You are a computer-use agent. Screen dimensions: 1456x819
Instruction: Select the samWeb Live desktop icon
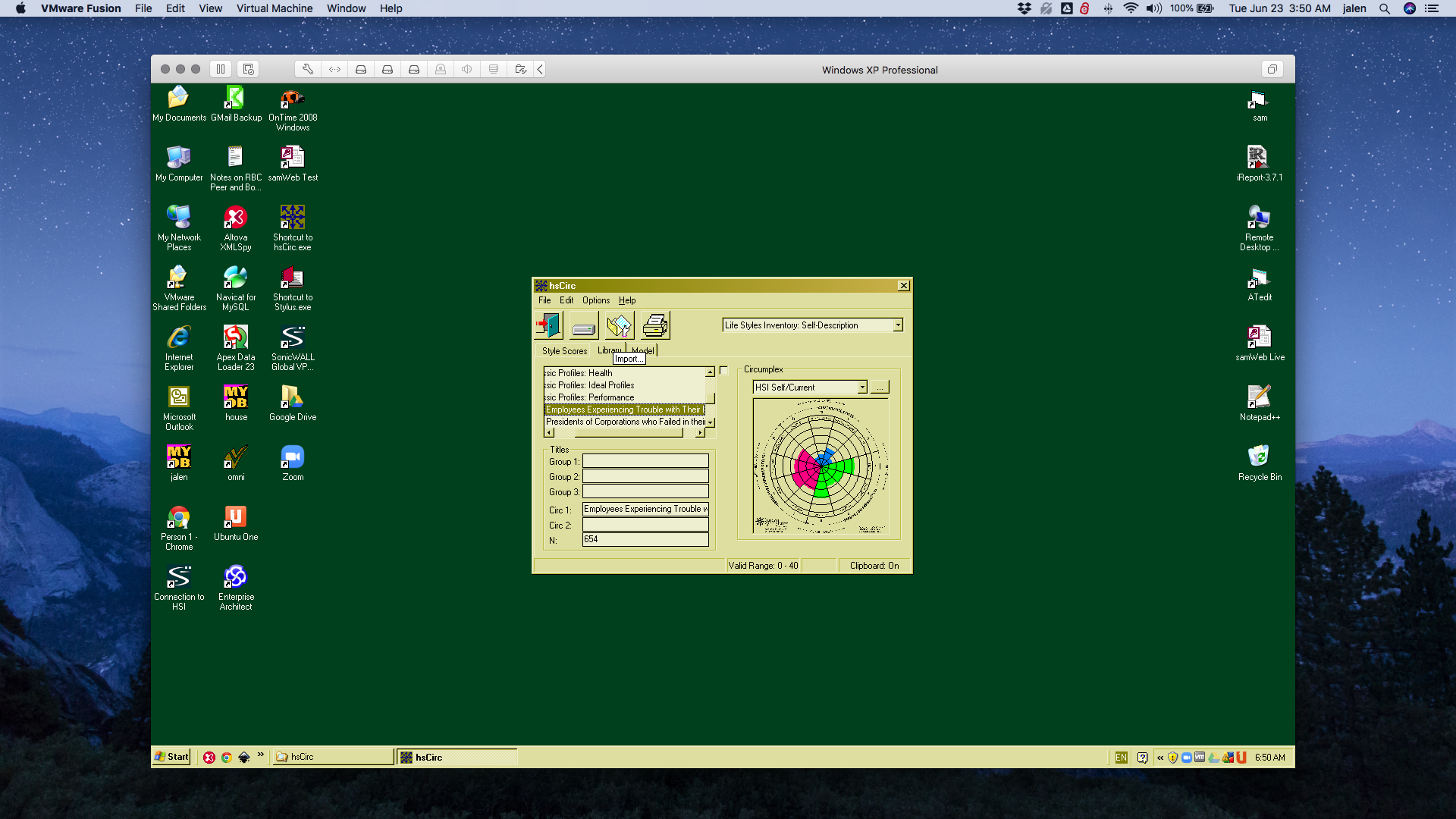click(x=1260, y=343)
